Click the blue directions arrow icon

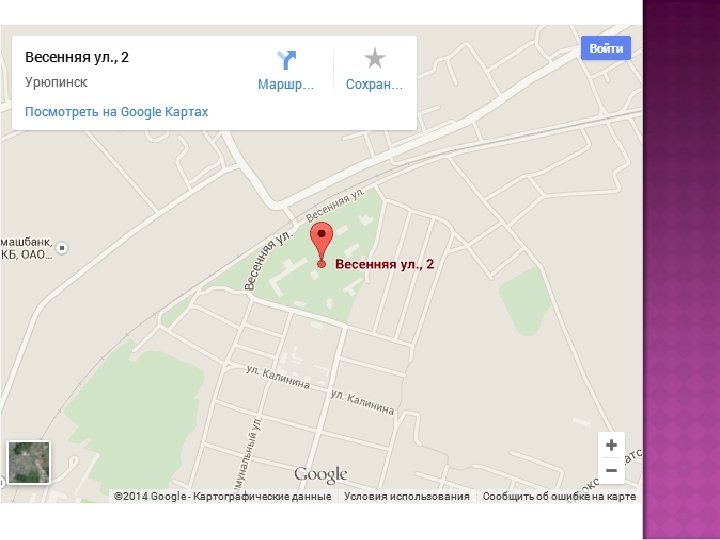pos(287,60)
